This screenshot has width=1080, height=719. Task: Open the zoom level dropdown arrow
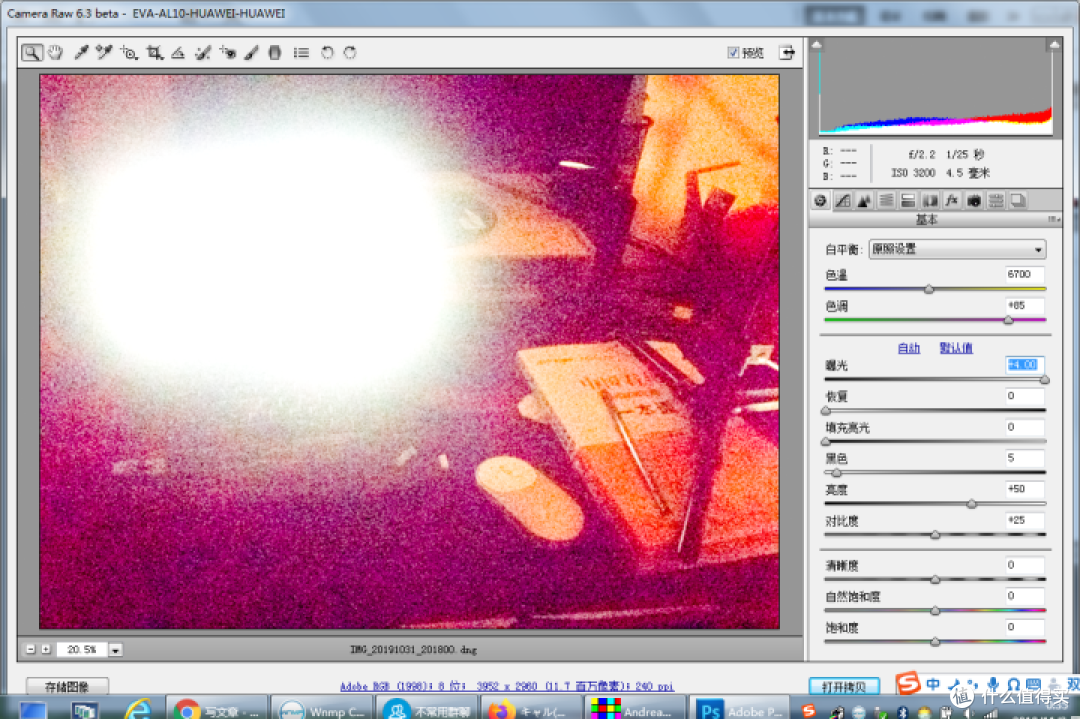[x=115, y=649]
